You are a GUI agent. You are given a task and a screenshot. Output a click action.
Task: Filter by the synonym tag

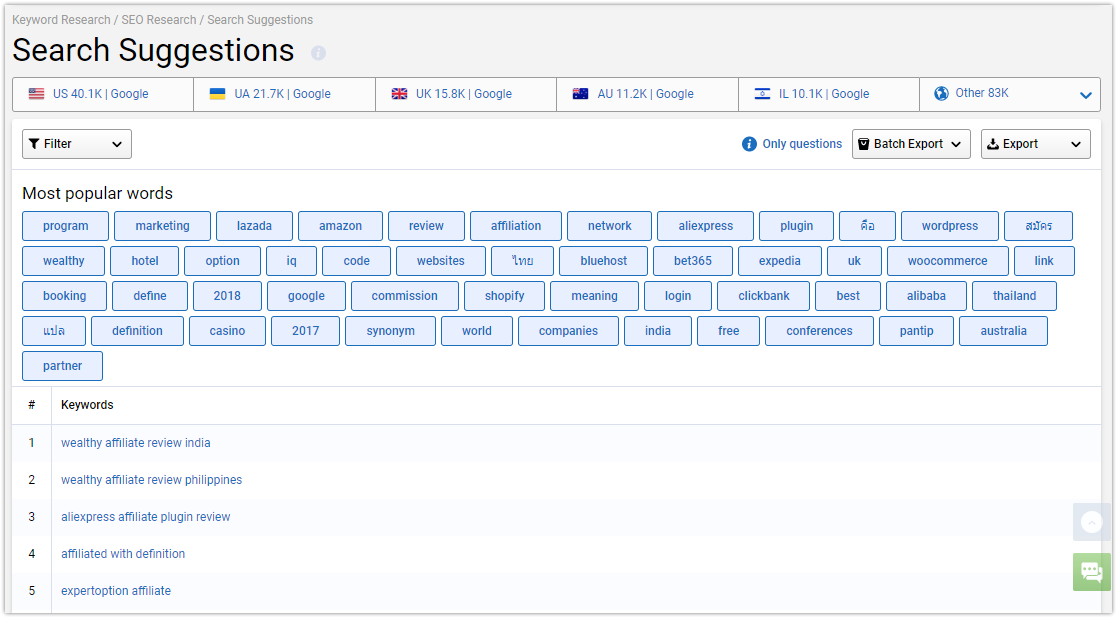(x=390, y=330)
